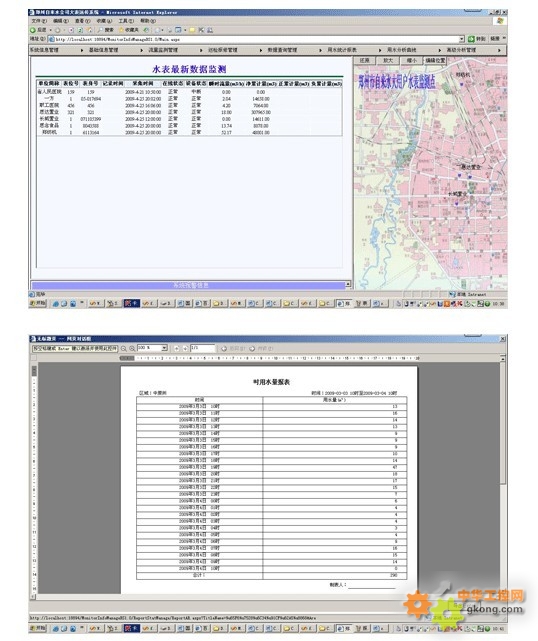Open the IE Favorites (收藏夹) toolbar button
Image resolution: width=538 pixels, height=641 pixels.
[129, 30]
